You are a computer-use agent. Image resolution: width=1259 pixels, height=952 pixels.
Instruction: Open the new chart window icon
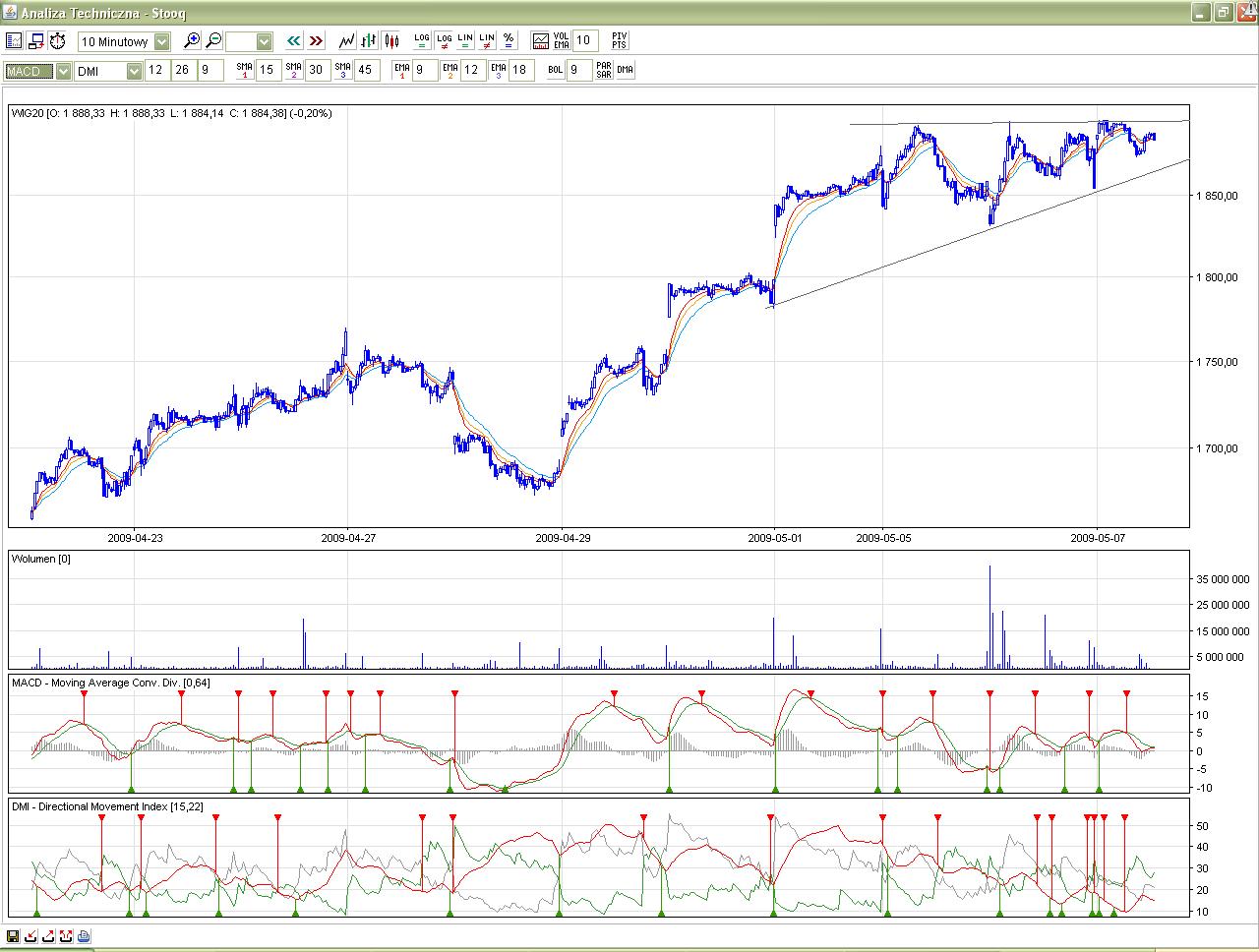point(35,41)
